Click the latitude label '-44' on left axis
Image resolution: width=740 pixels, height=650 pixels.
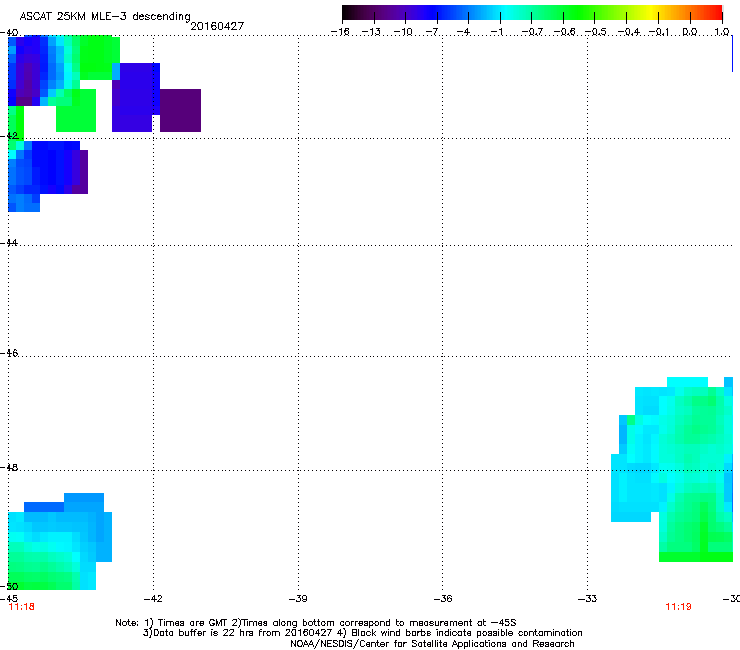point(9,243)
